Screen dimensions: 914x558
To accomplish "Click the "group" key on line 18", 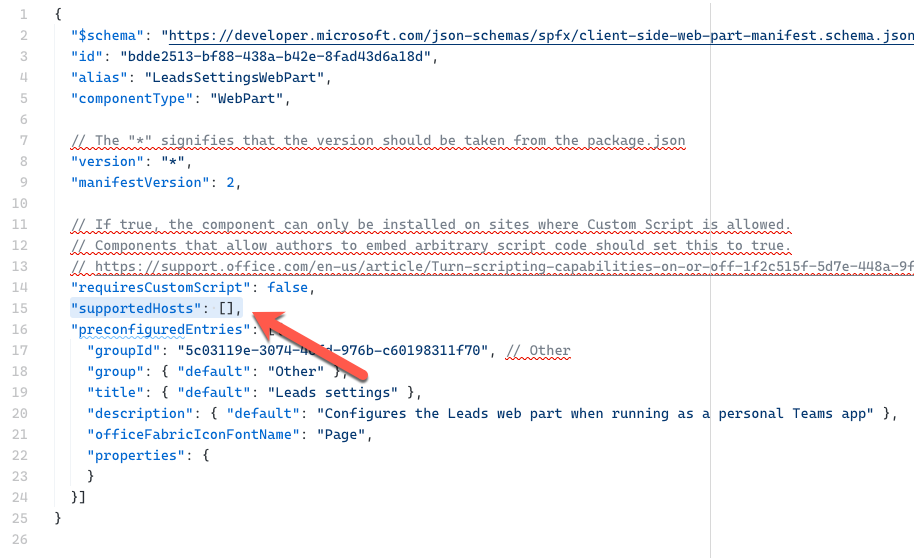I will [x=115, y=371].
